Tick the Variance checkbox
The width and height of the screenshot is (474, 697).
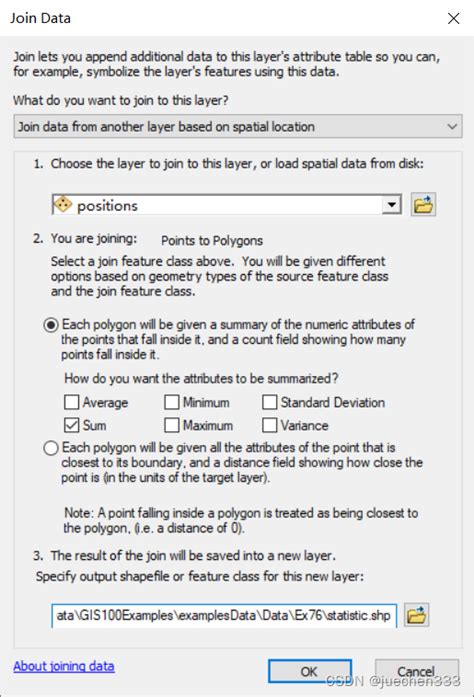269,425
